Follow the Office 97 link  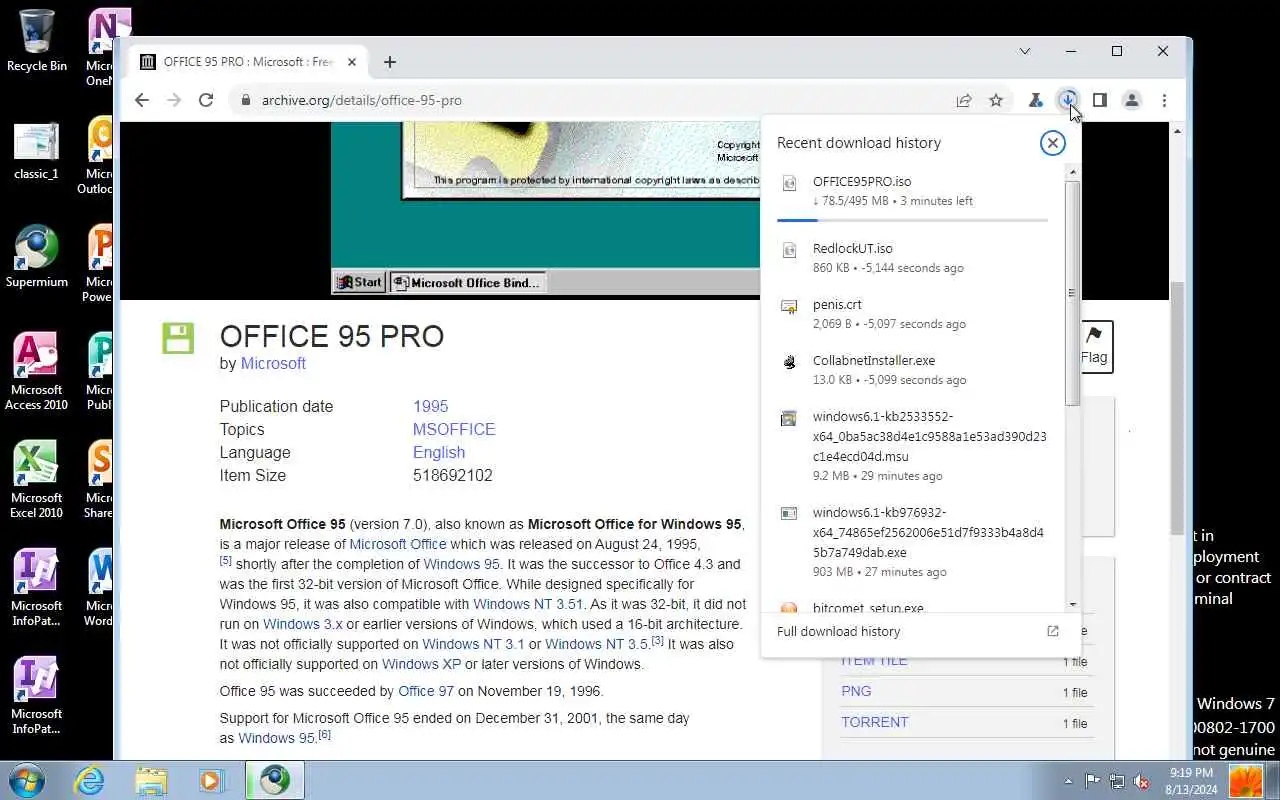(x=425, y=691)
